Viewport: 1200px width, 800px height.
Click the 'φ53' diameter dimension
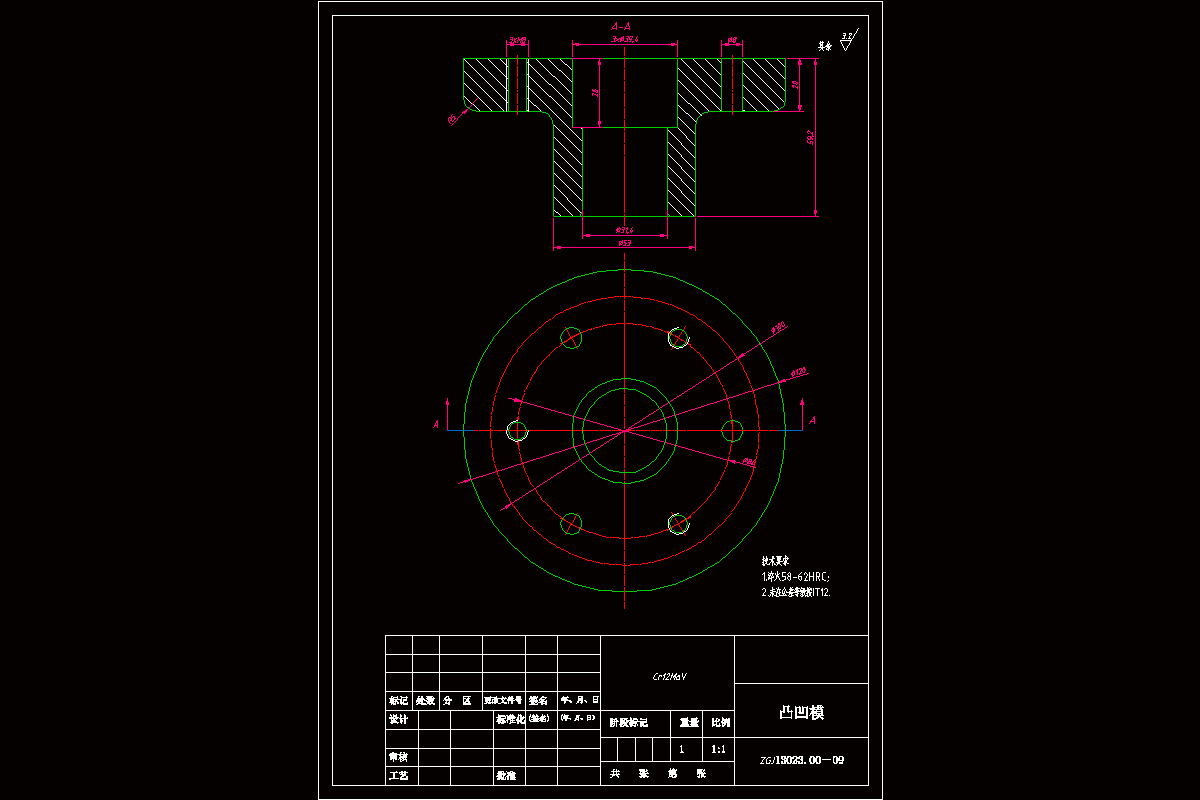(624, 242)
